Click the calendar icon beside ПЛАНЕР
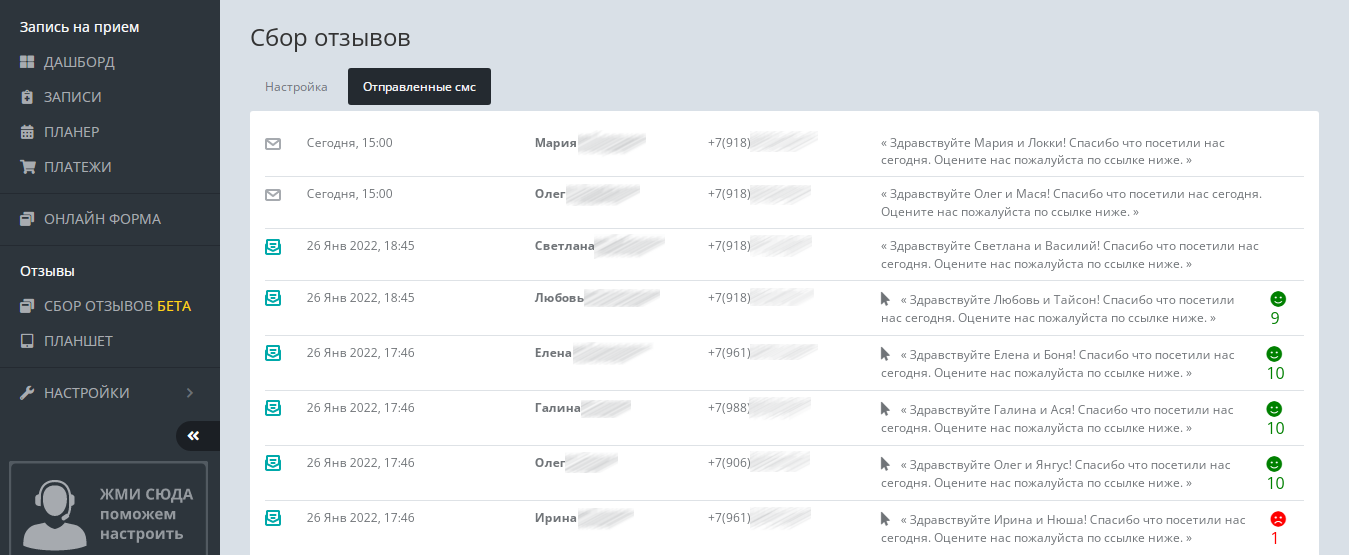The height and width of the screenshot is (555, 1349). (x=27, y=132)
